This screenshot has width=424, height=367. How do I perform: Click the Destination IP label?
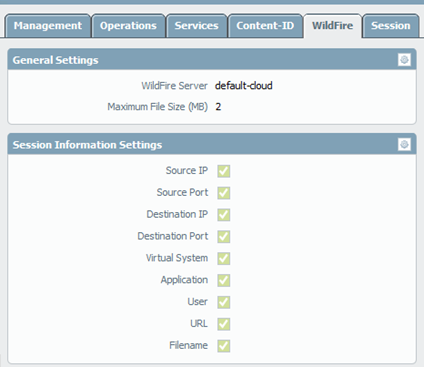177,214
